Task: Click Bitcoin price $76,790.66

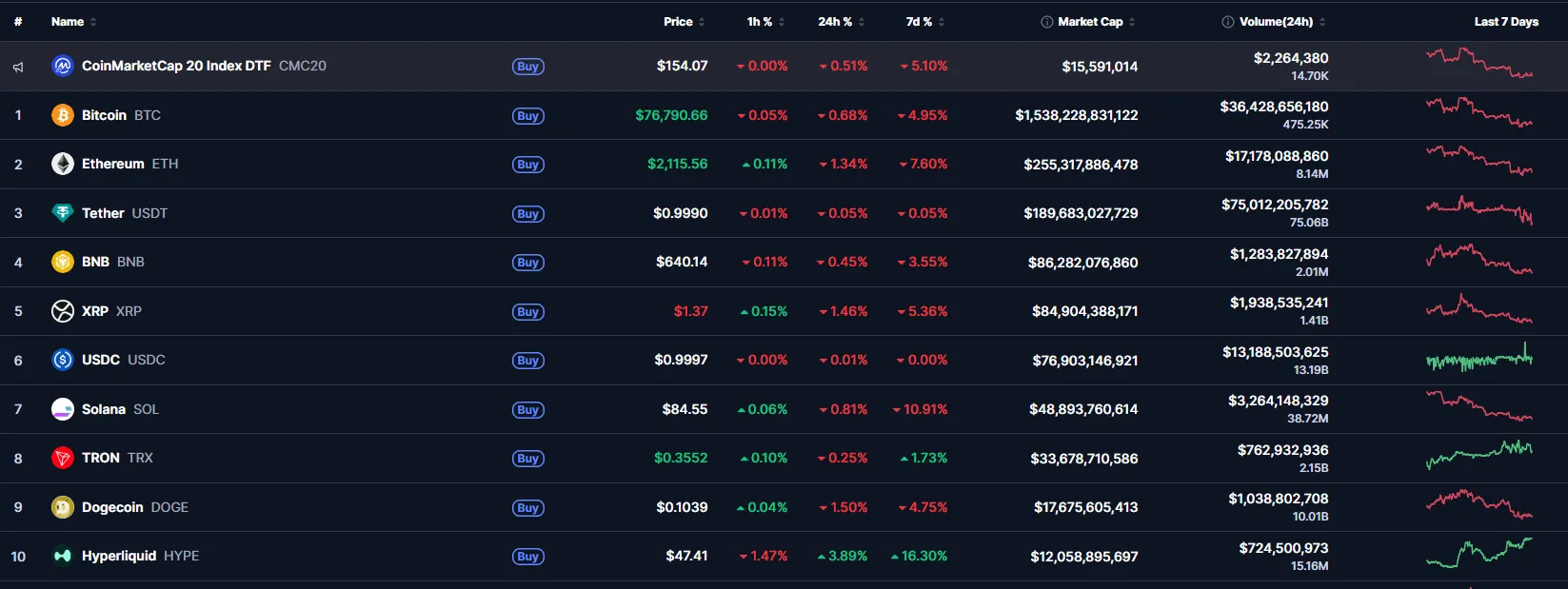Action: coord(671,115)
